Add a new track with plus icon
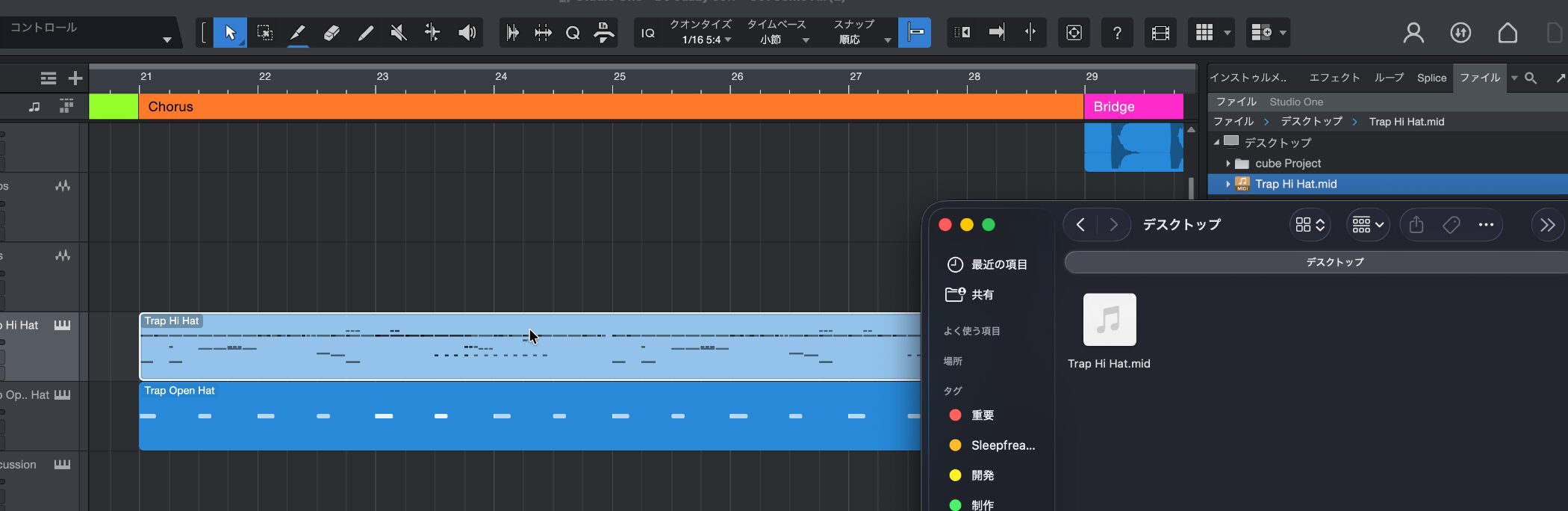Screen dimensions: 1568x511 pos(75,78)
